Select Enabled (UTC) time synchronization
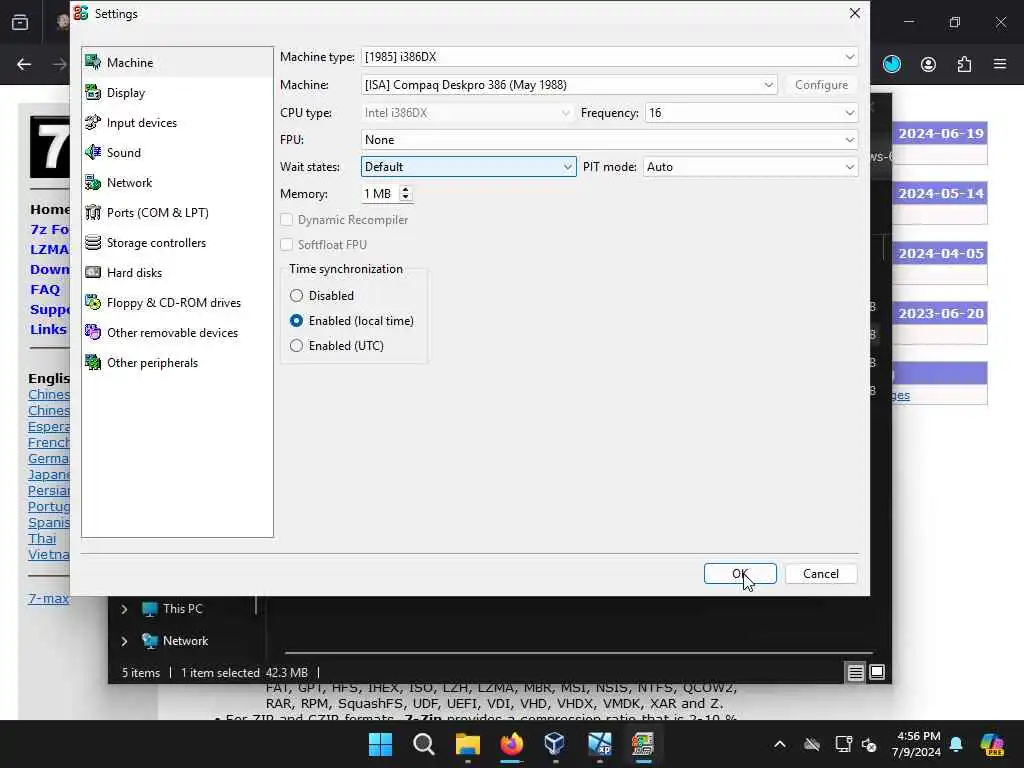This screenshot has width=1024, height=768. [336, 345]
